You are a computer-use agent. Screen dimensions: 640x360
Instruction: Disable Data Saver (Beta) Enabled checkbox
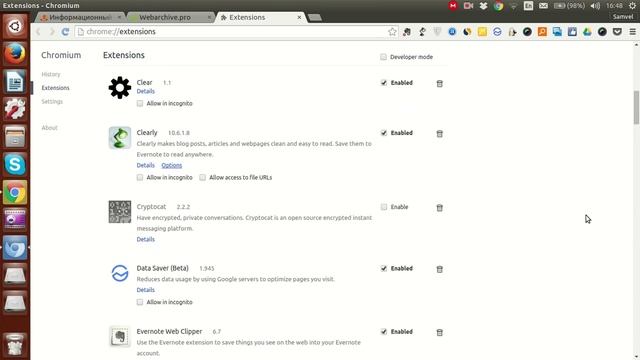(x=384, y=268)
